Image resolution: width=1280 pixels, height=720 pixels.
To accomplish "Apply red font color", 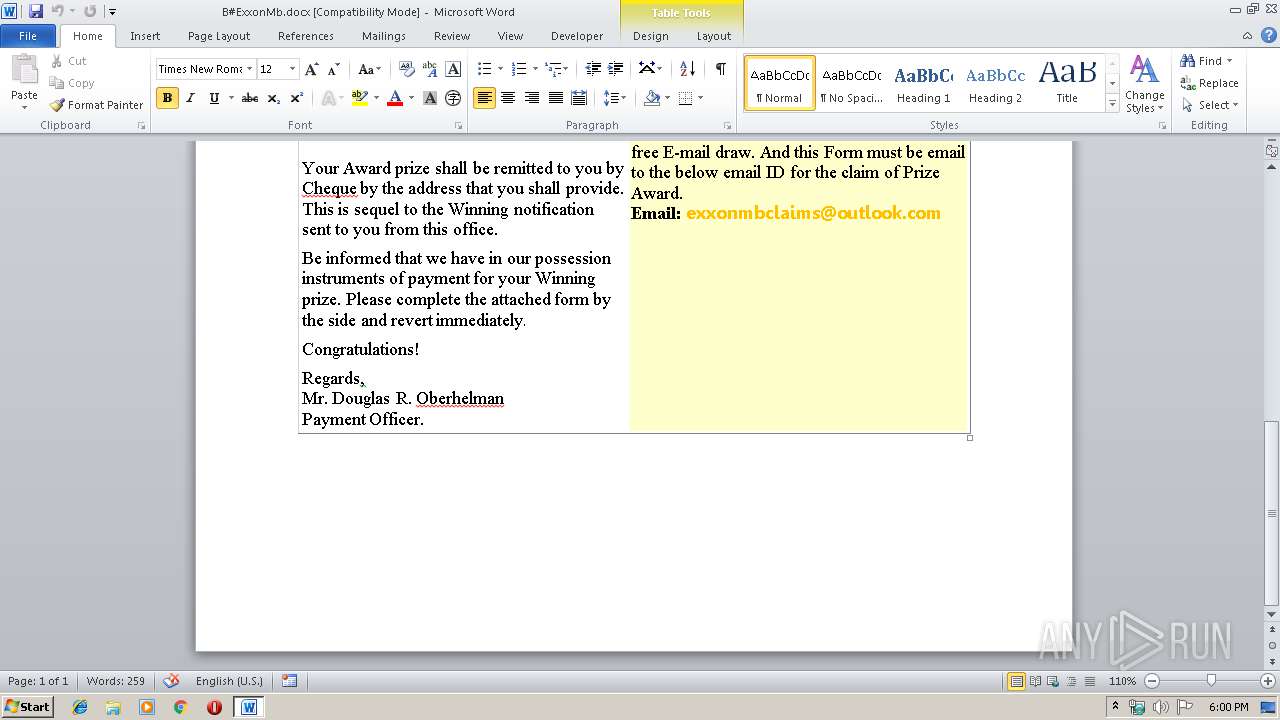I will point(395,98).
